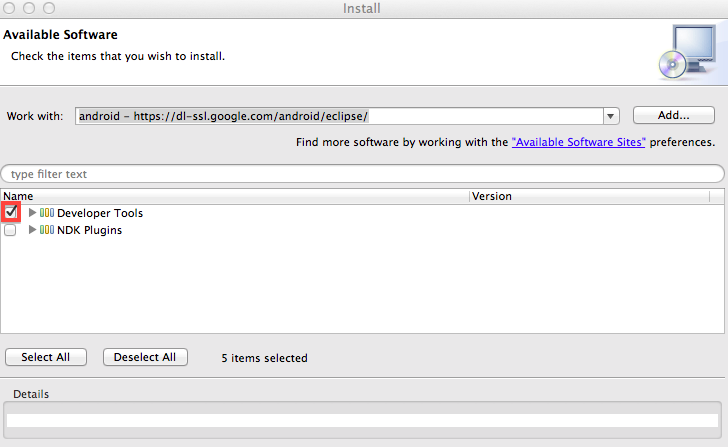Screen dimensions: 728x447
Task: Click the install wizard computer disc icon
Action: point(687,52)
